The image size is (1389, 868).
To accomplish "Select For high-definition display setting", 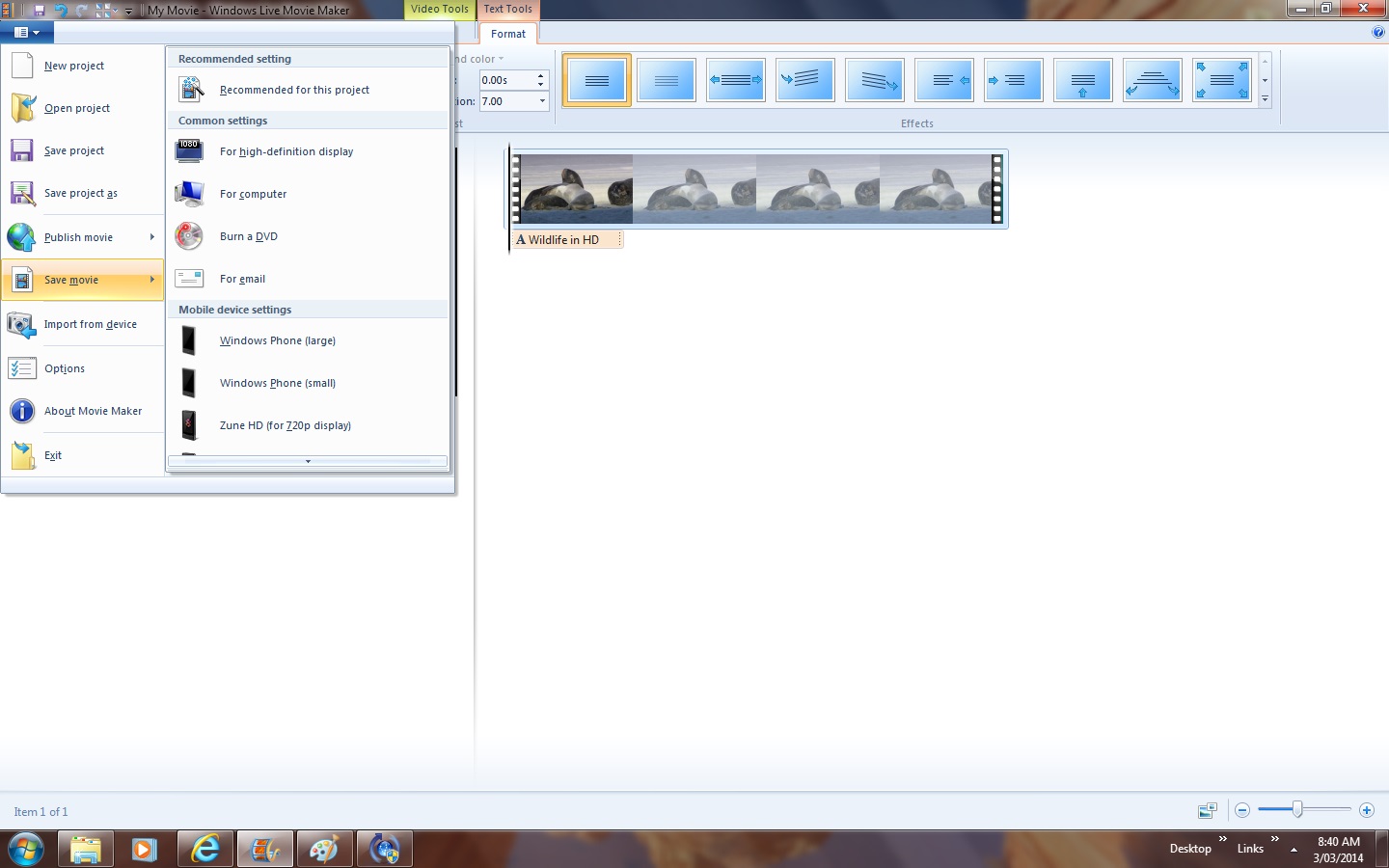I will (x=286, y=151).
